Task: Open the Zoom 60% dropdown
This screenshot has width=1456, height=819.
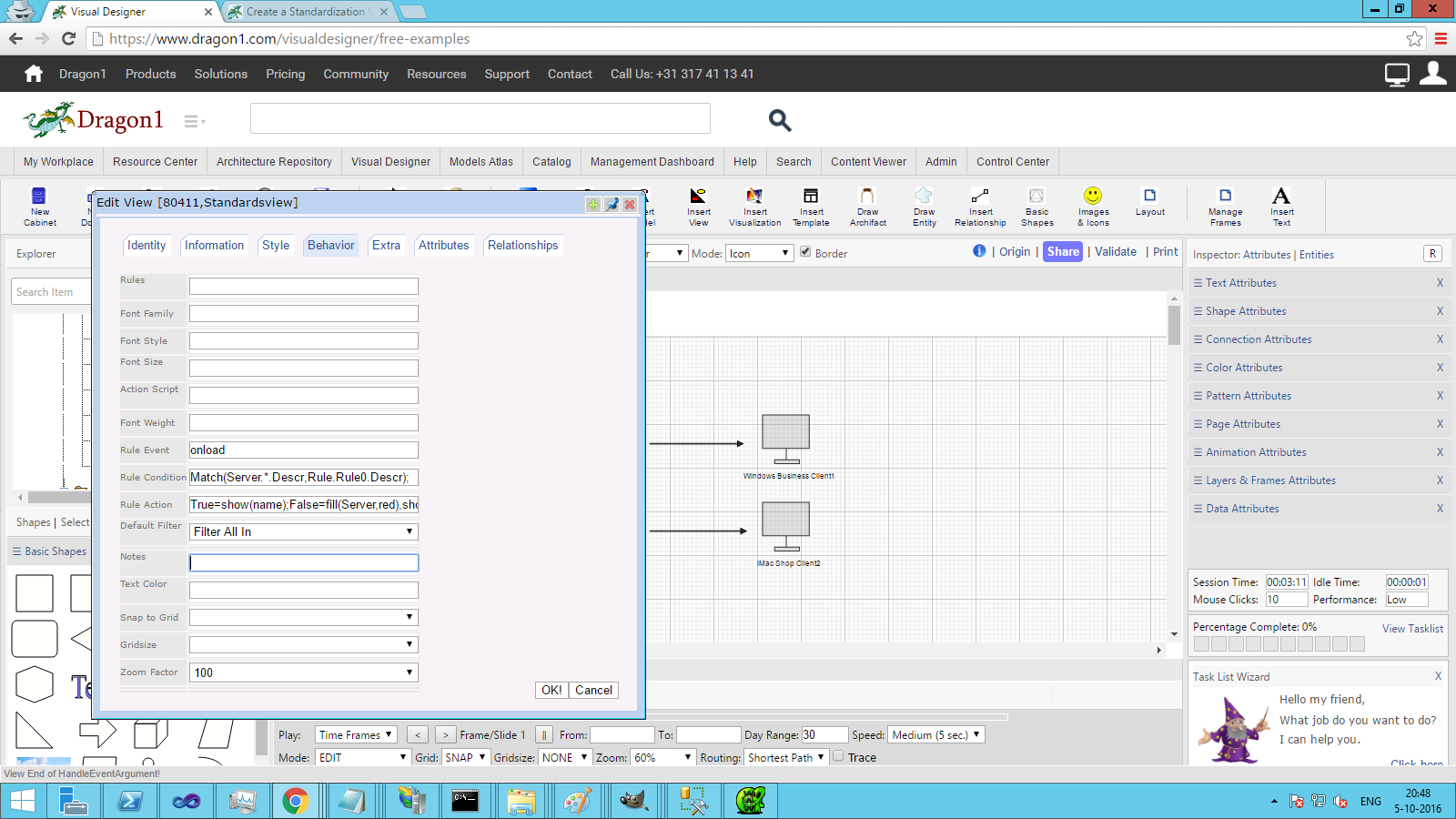Action: pyautogui.click(x=663, y=757)
